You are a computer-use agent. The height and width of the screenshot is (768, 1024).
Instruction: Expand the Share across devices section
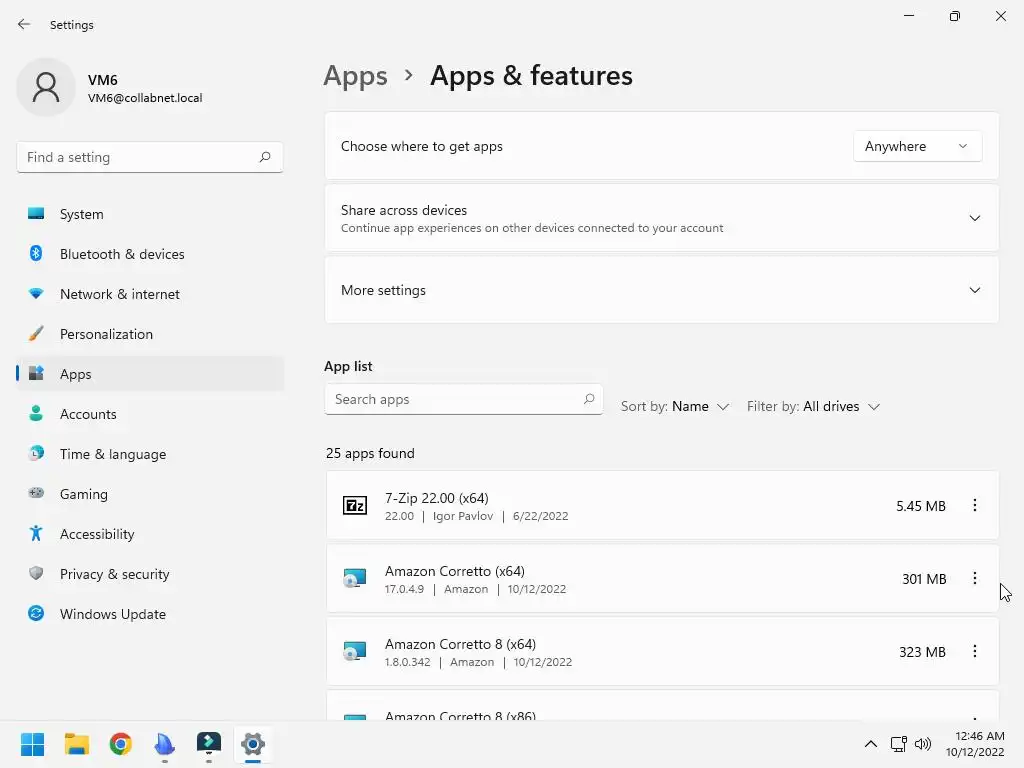pyautogui.click(x=974, y=218)
